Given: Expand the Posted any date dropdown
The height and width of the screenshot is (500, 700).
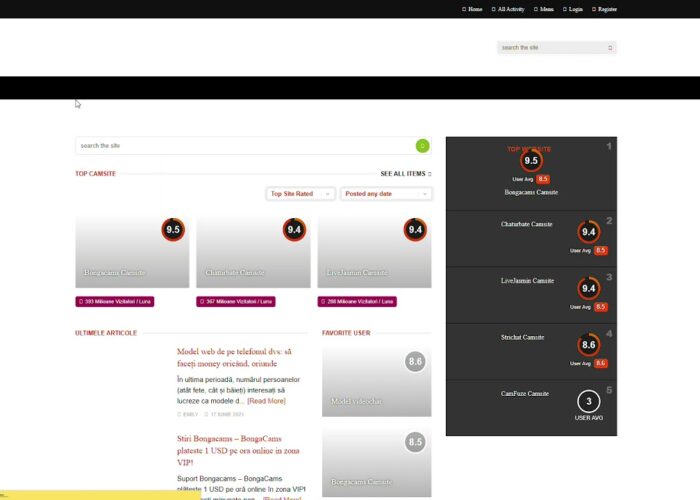Looking at the screenshot, I should tap(386, 194).
